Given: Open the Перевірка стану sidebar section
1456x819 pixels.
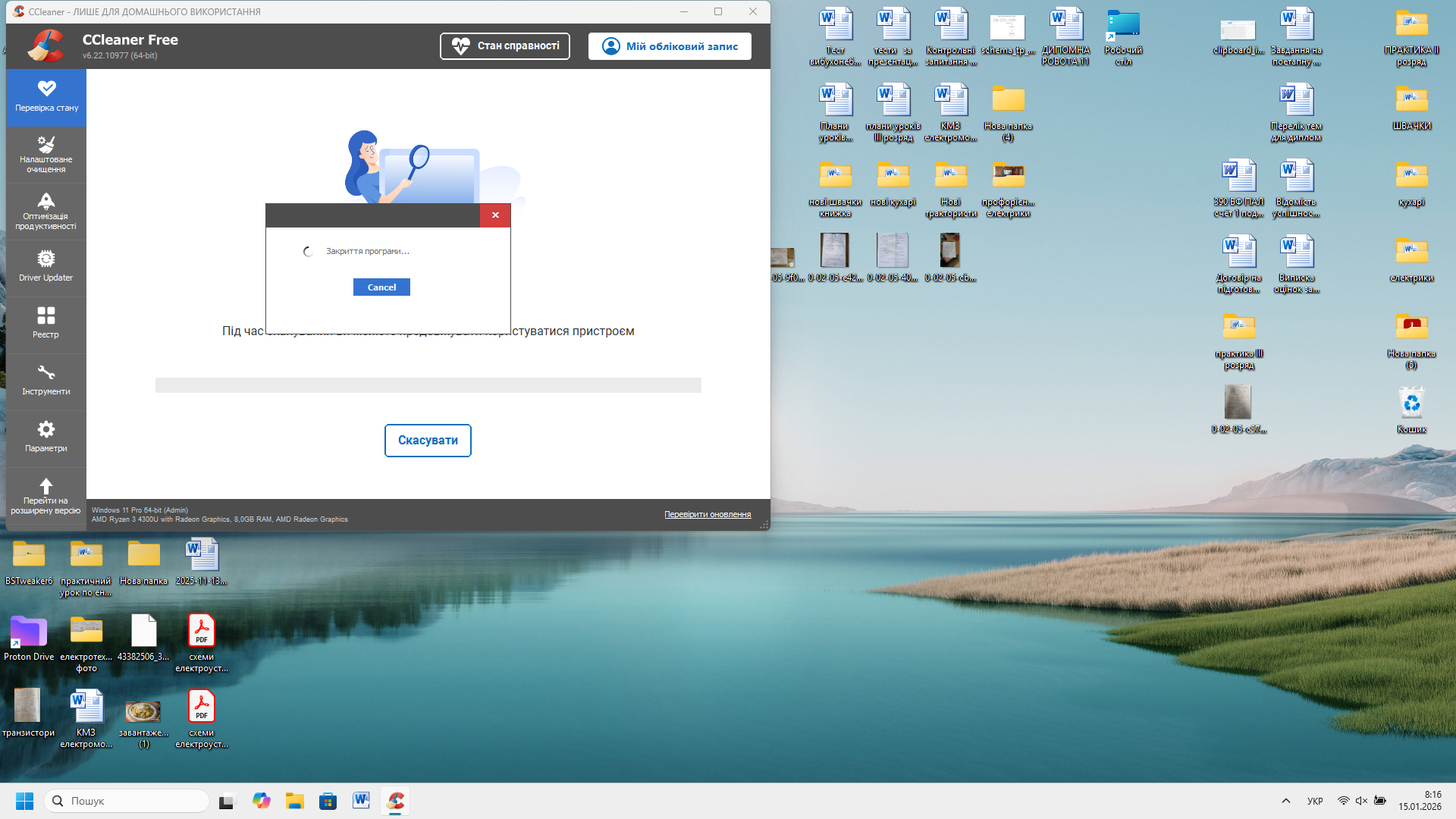Looking at the screenshot, I should coord(46,97).
